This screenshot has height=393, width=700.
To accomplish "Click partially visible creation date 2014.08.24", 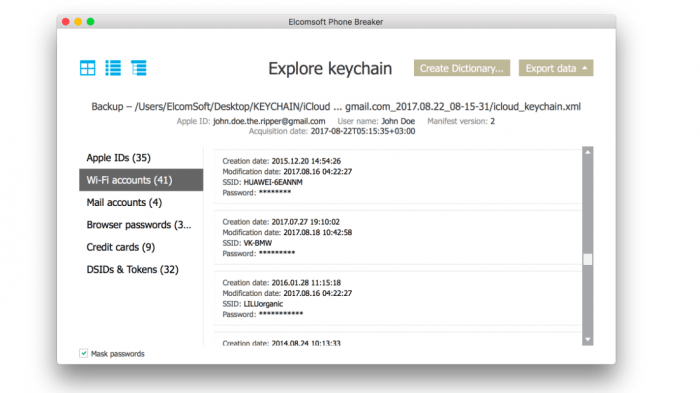I will point(306,343).
